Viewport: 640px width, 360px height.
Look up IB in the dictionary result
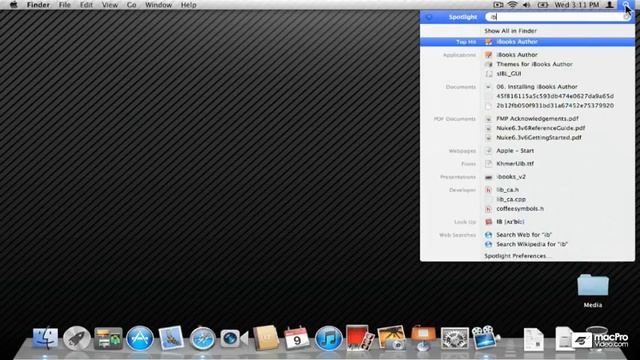point(527,222)
